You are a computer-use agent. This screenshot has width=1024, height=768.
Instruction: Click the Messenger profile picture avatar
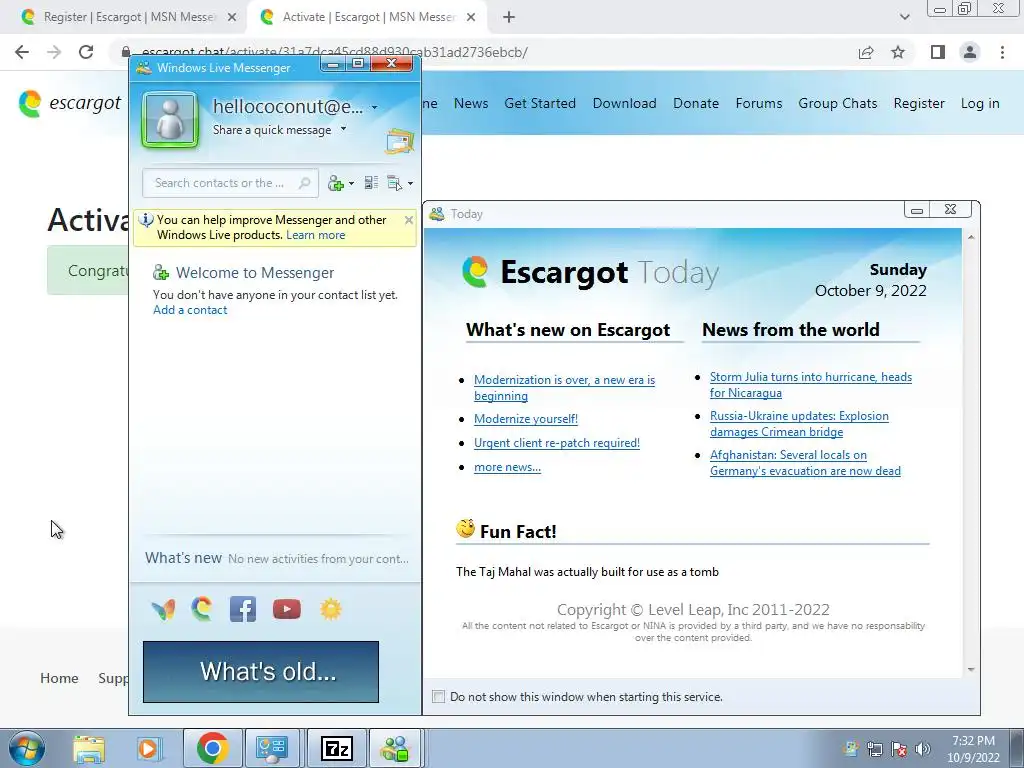tap(170, 120)
